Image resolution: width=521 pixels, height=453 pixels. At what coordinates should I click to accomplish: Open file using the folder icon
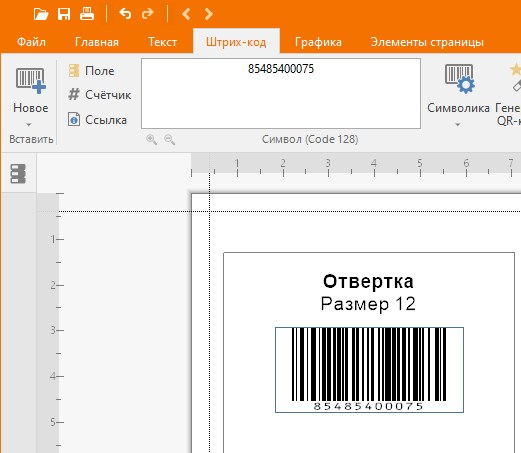pos(41,14)
